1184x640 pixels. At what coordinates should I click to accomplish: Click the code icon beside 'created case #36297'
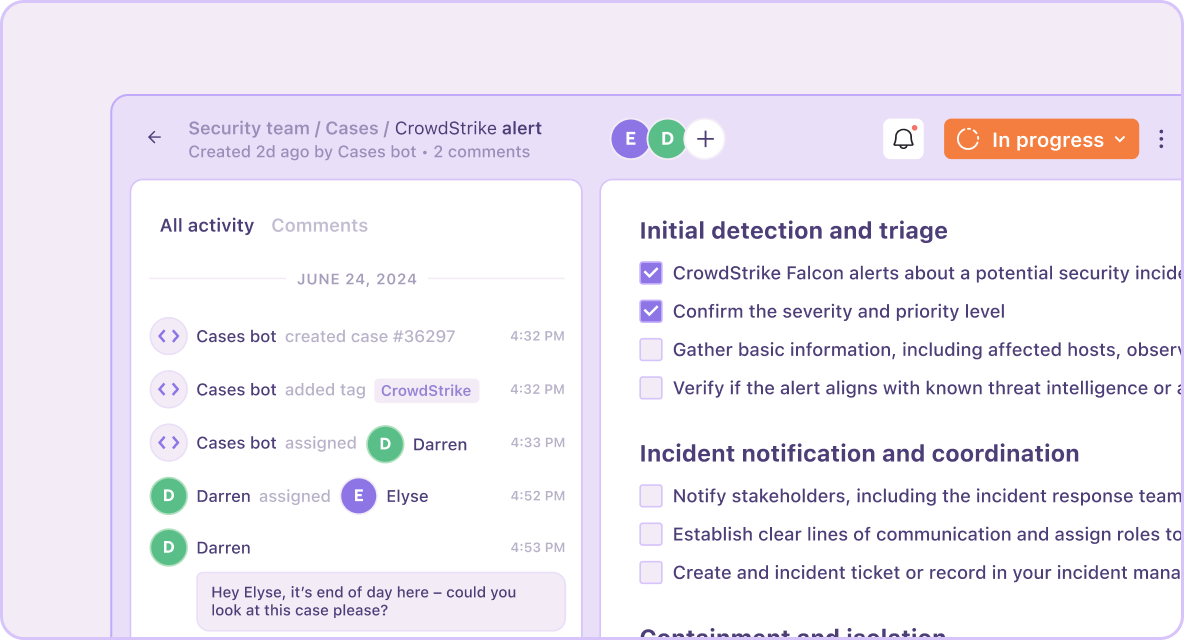168,336
